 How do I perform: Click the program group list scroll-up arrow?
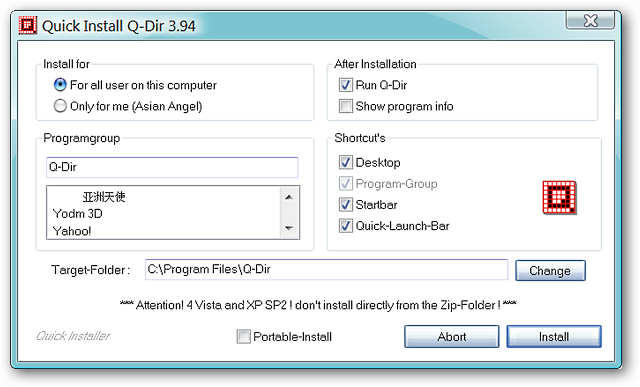tap(289, 198)
